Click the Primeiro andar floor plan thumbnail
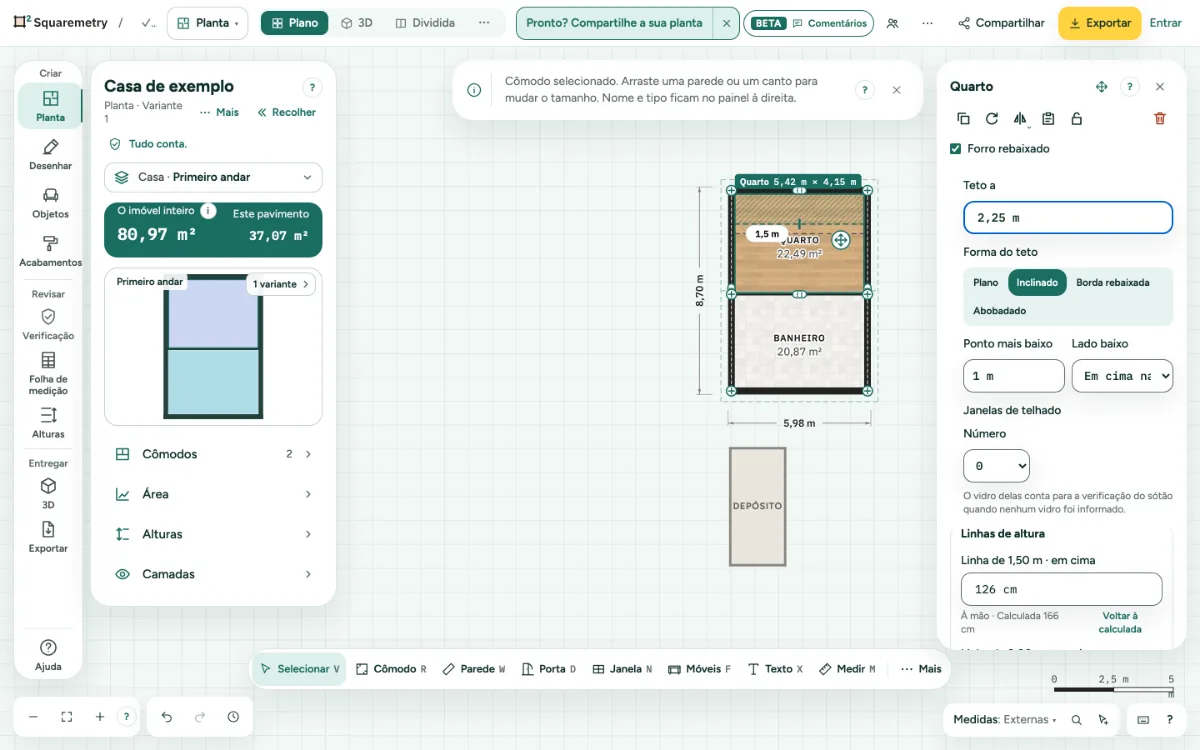 (x=213, y=347)
